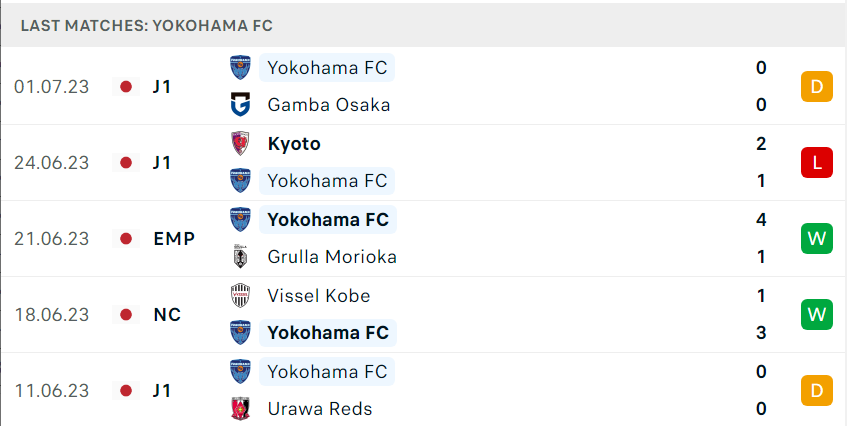Open the Vissel Kobe team link

tap(319, 296)
